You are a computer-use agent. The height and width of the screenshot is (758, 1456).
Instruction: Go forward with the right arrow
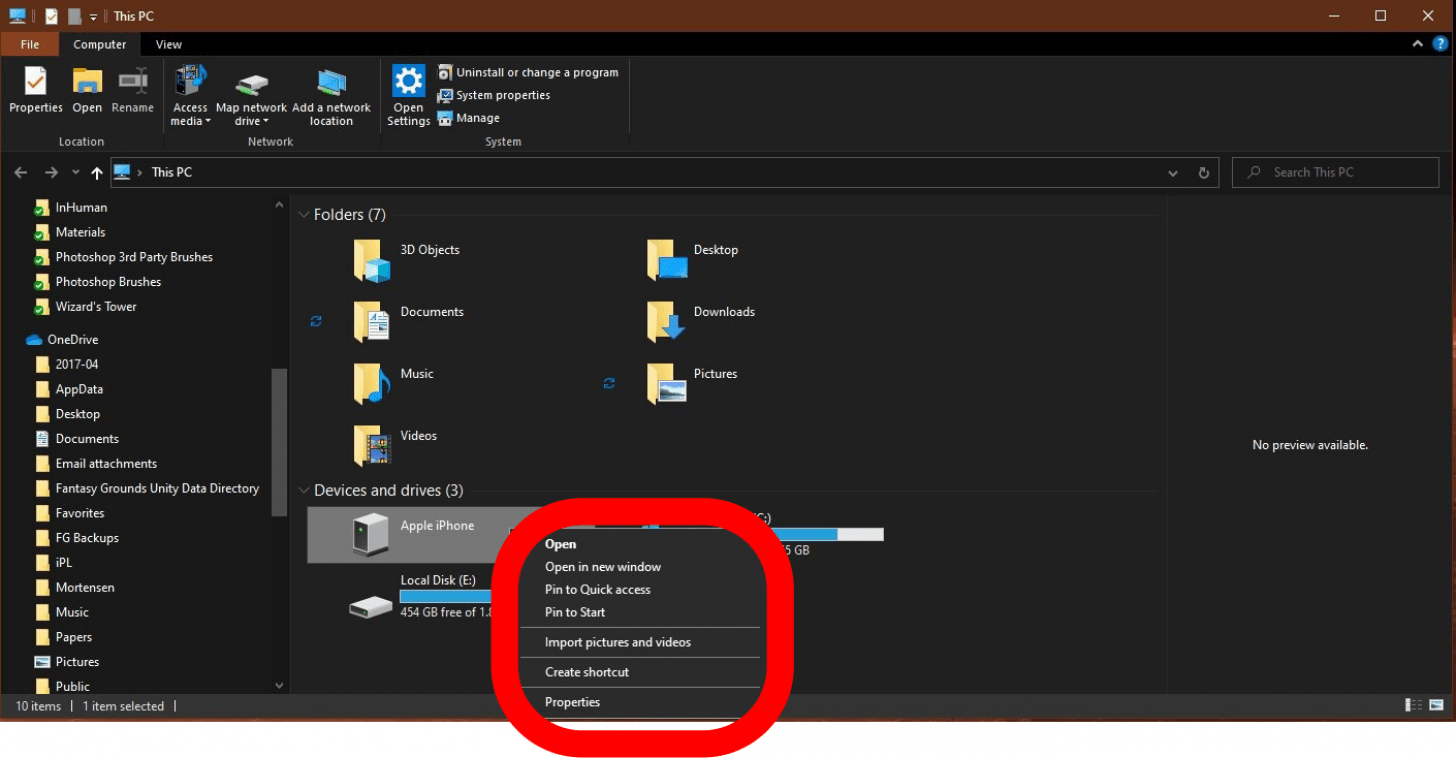coord(52,172)
